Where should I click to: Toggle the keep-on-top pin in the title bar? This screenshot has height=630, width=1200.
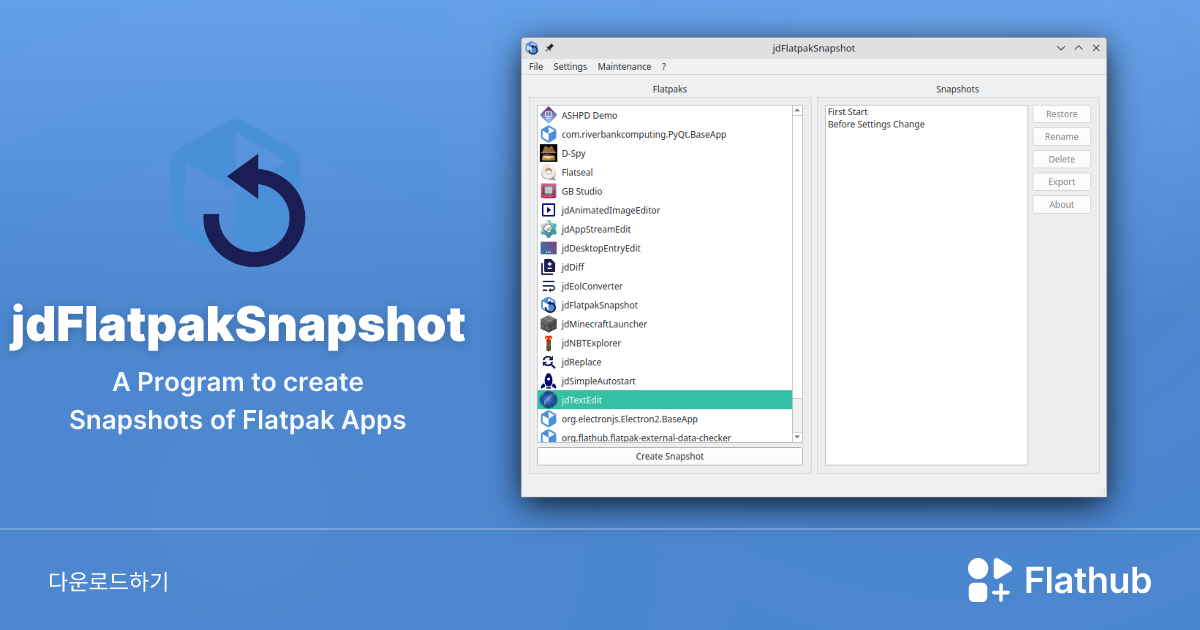(x=548, y=47)
